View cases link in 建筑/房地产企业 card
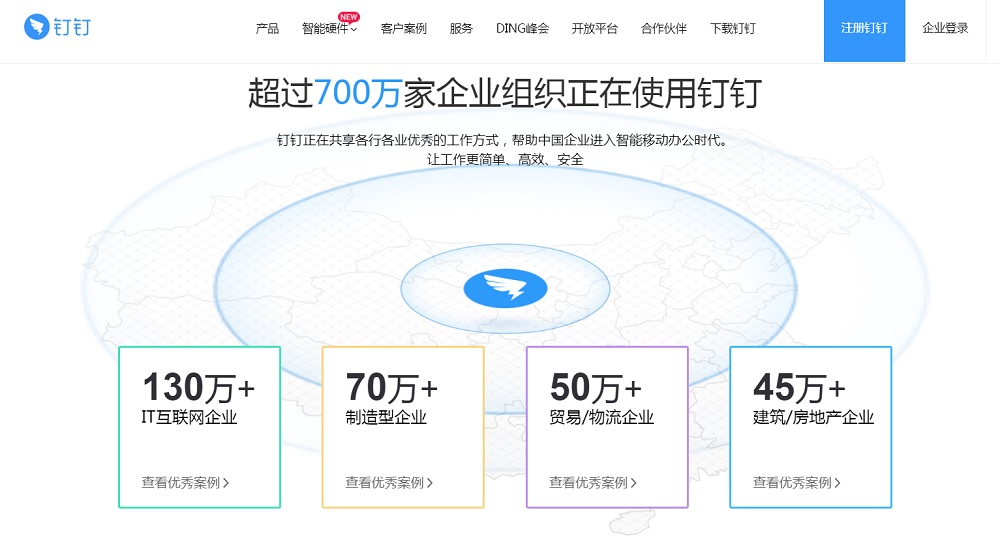Image resolution: width=1000 pixels, height=549 pixels. point(797,483)
